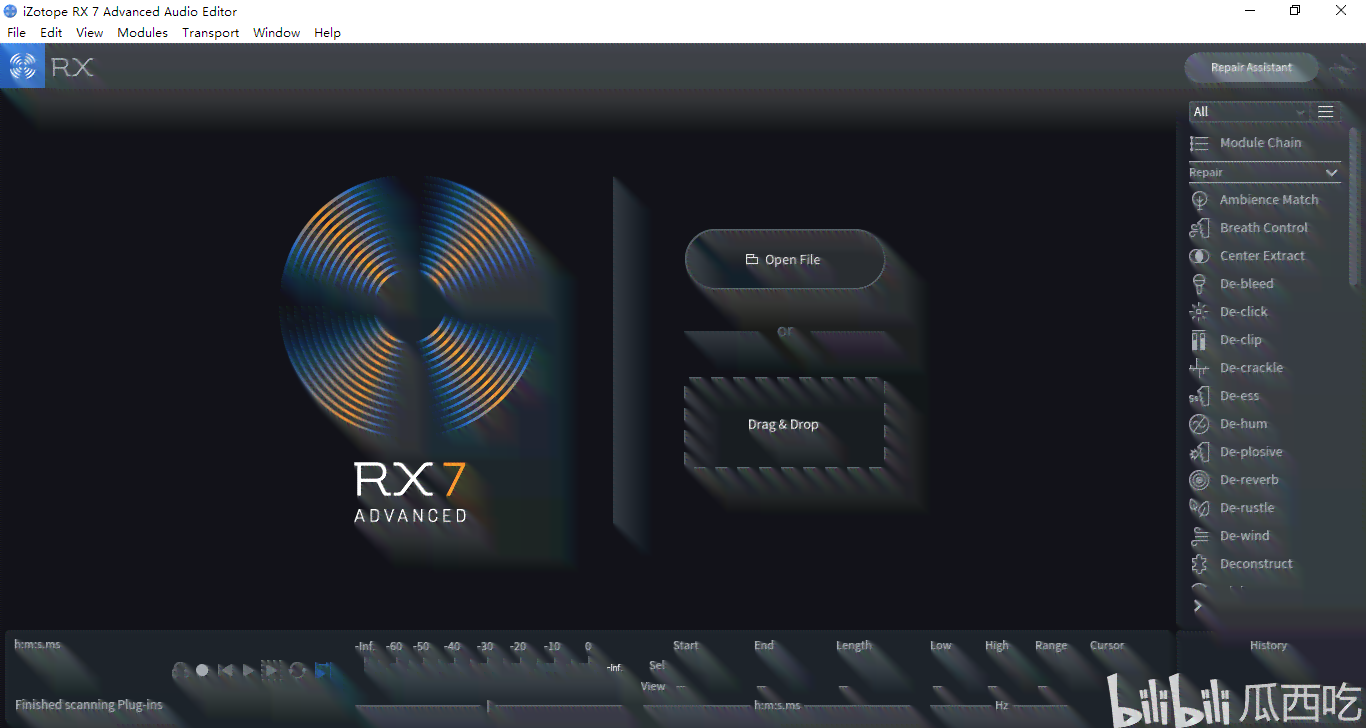Screen dimensions: 1366x728
Task: Open the File menu
Action: pos(17,33)
